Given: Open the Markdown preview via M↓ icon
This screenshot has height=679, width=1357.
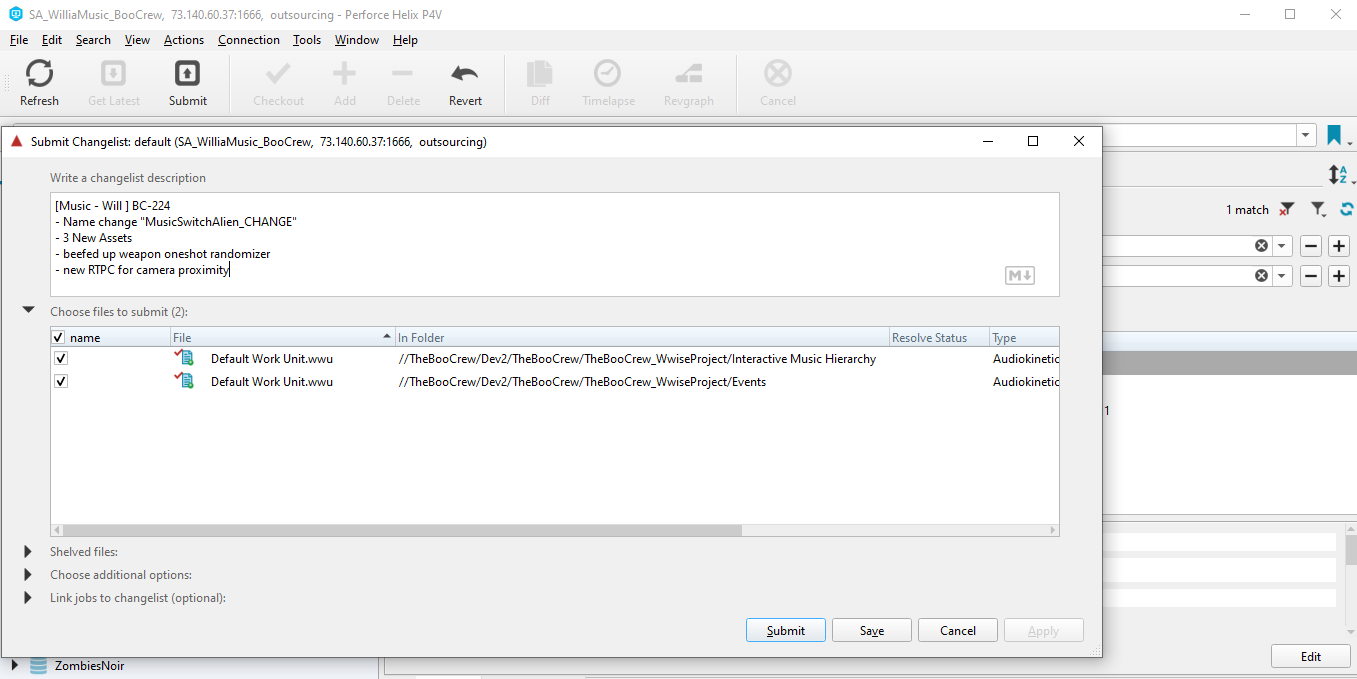Looking at the screenshot, I should 1019,275.
